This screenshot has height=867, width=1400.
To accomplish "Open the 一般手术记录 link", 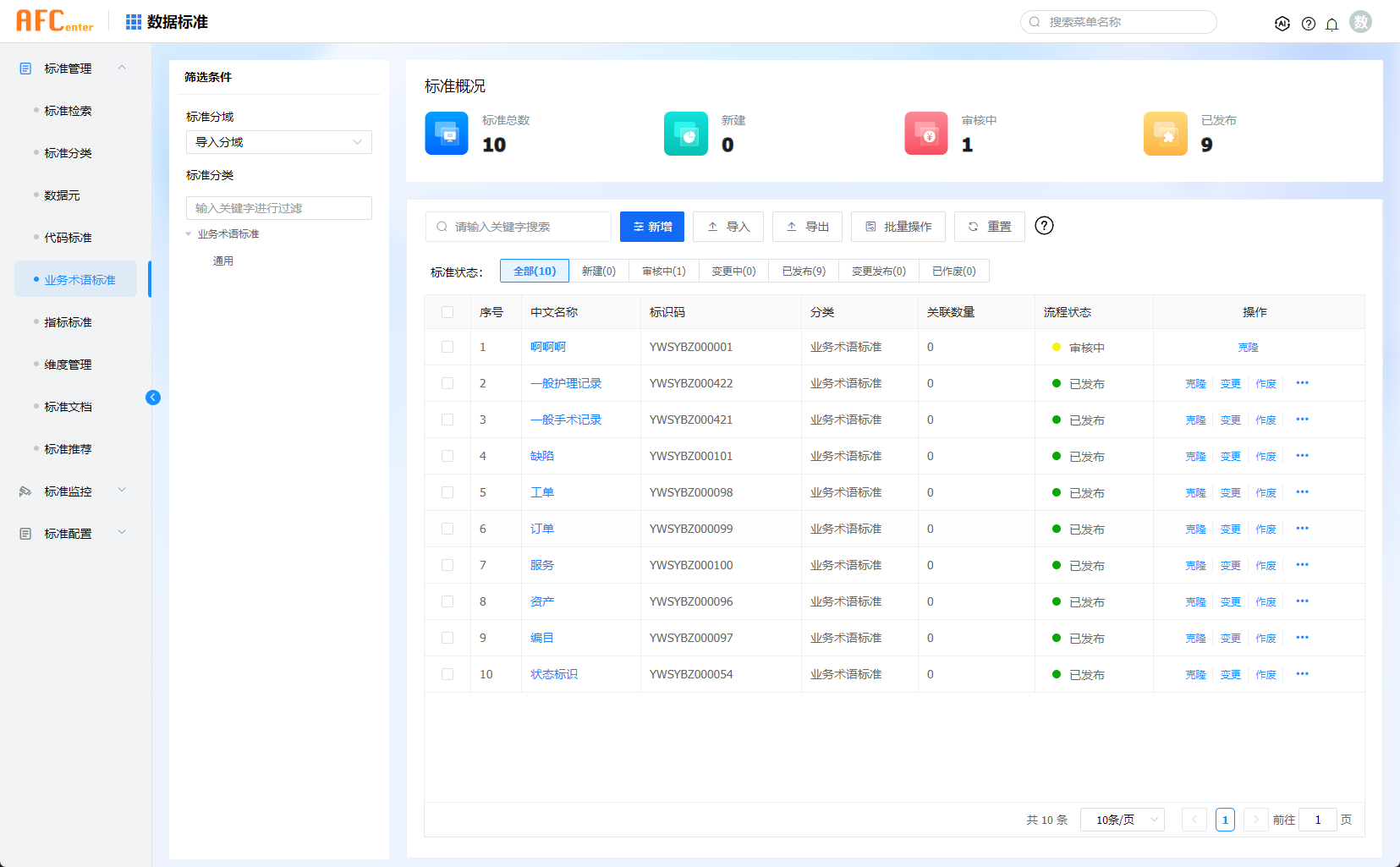I will (x=566, y=420).
